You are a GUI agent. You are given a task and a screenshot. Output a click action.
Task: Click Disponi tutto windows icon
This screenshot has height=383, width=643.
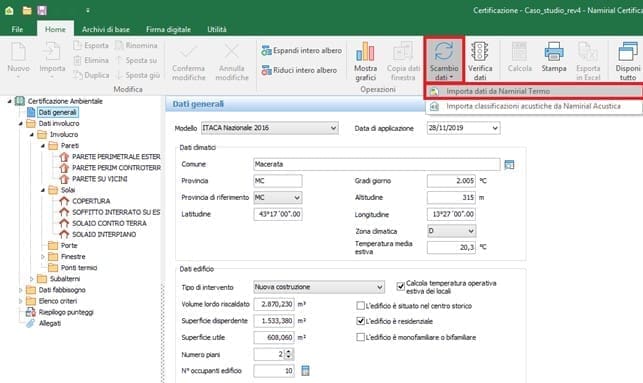point(627,52)
